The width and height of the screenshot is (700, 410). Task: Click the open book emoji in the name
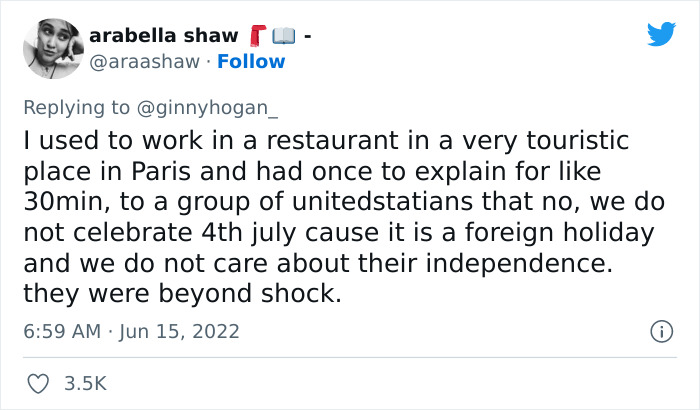[284, 36]
